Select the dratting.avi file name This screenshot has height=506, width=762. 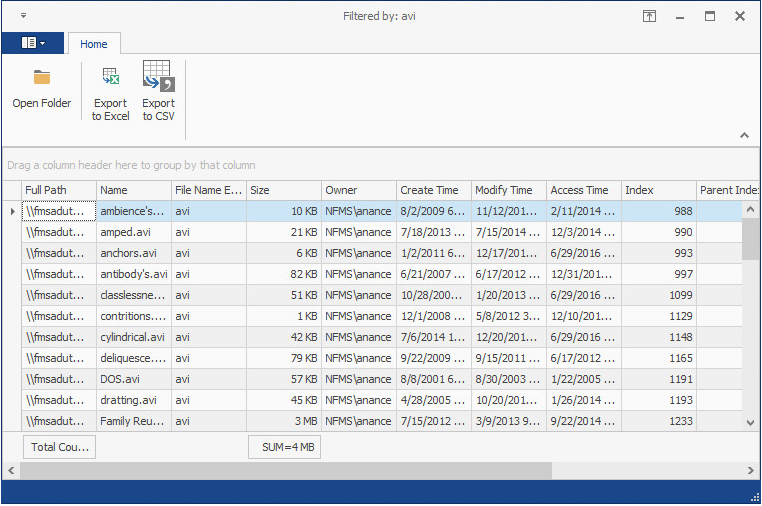click(134, 400)
